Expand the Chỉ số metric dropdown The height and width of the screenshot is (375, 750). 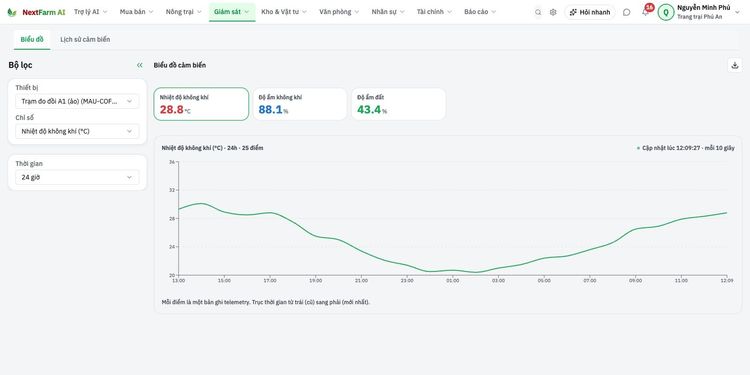[x=77, y=131]
